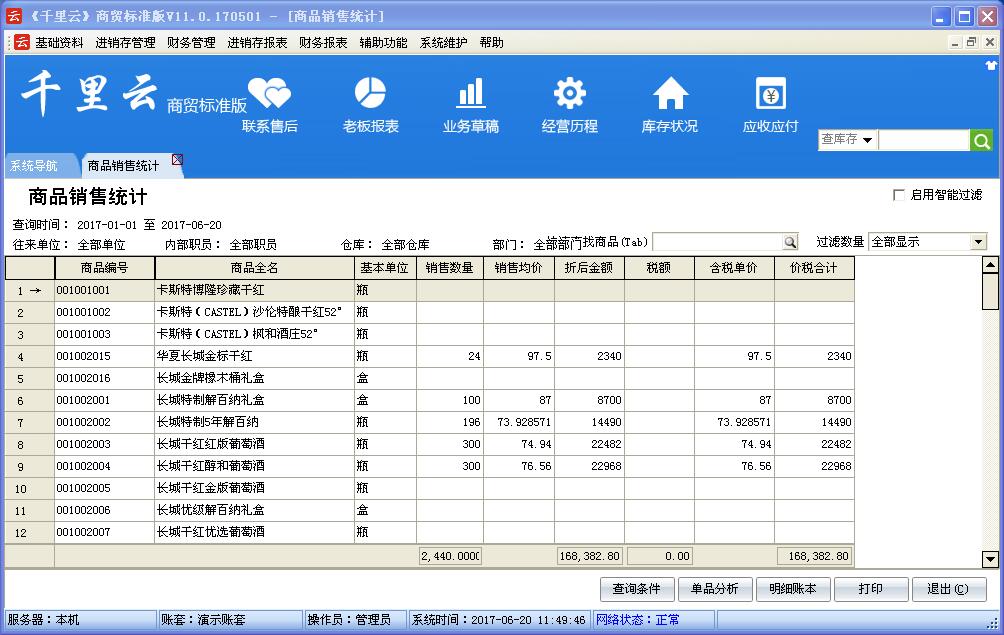Click the 打印 button

871,589
